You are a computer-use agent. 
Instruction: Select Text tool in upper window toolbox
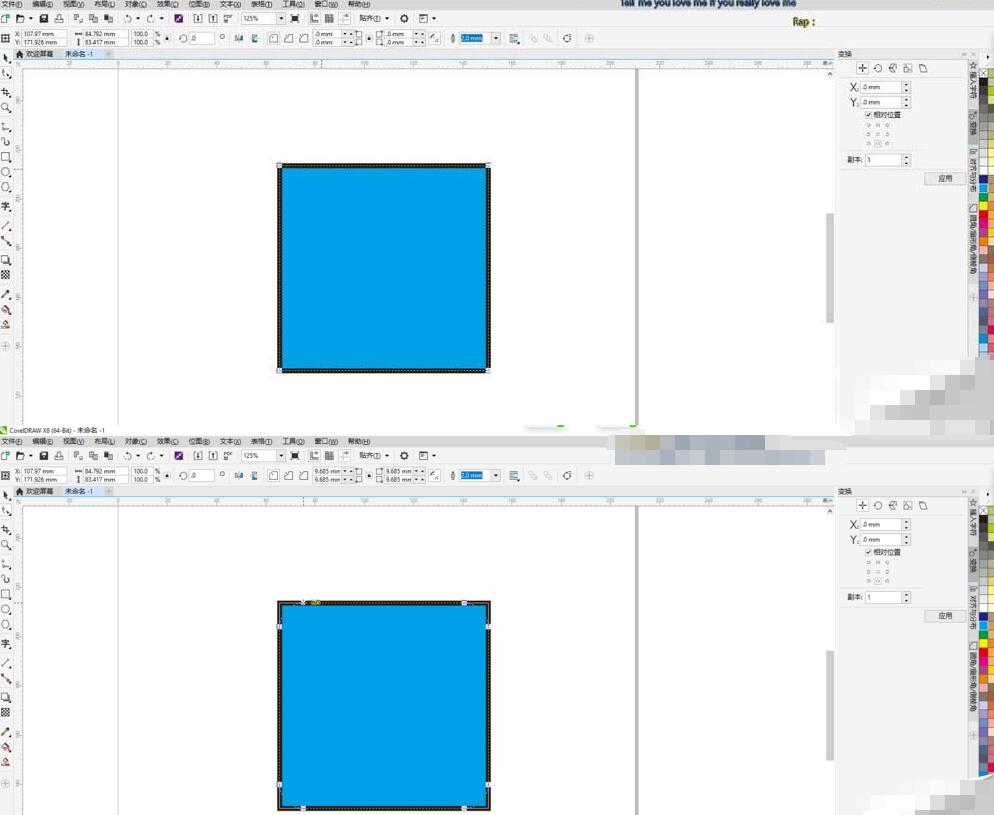(6, 206)
